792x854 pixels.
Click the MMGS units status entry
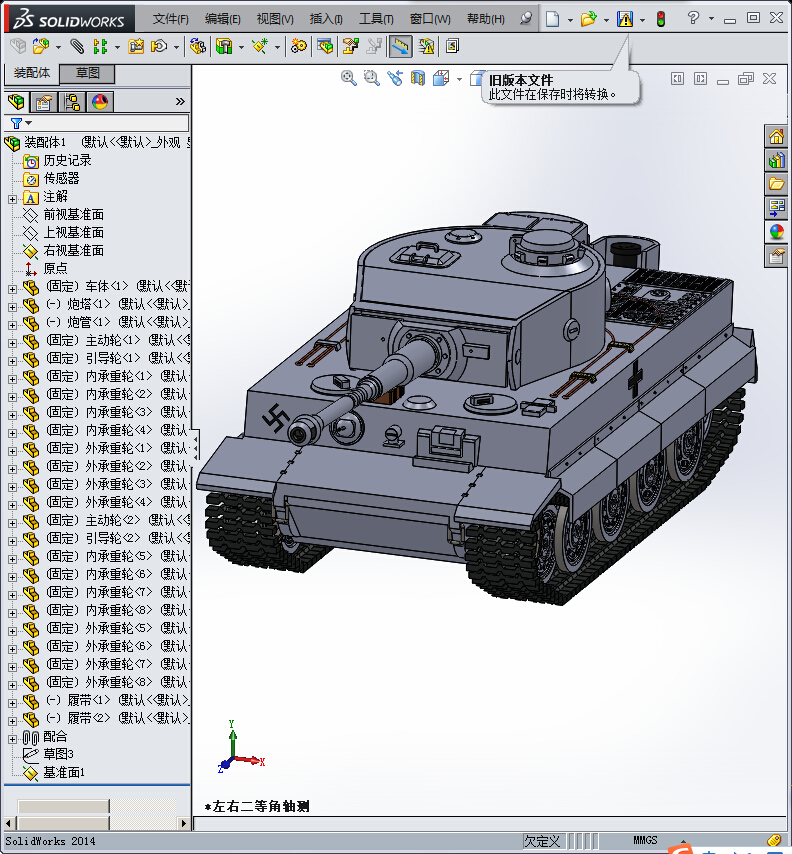point(645,840)
